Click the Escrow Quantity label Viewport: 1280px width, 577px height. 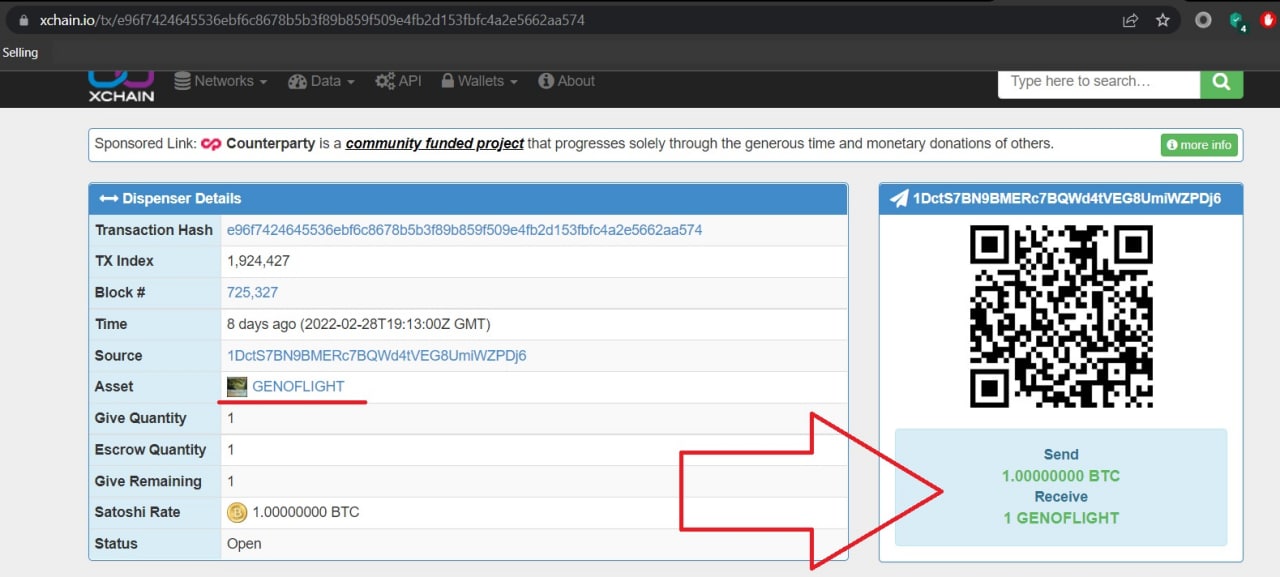(150, 450)
